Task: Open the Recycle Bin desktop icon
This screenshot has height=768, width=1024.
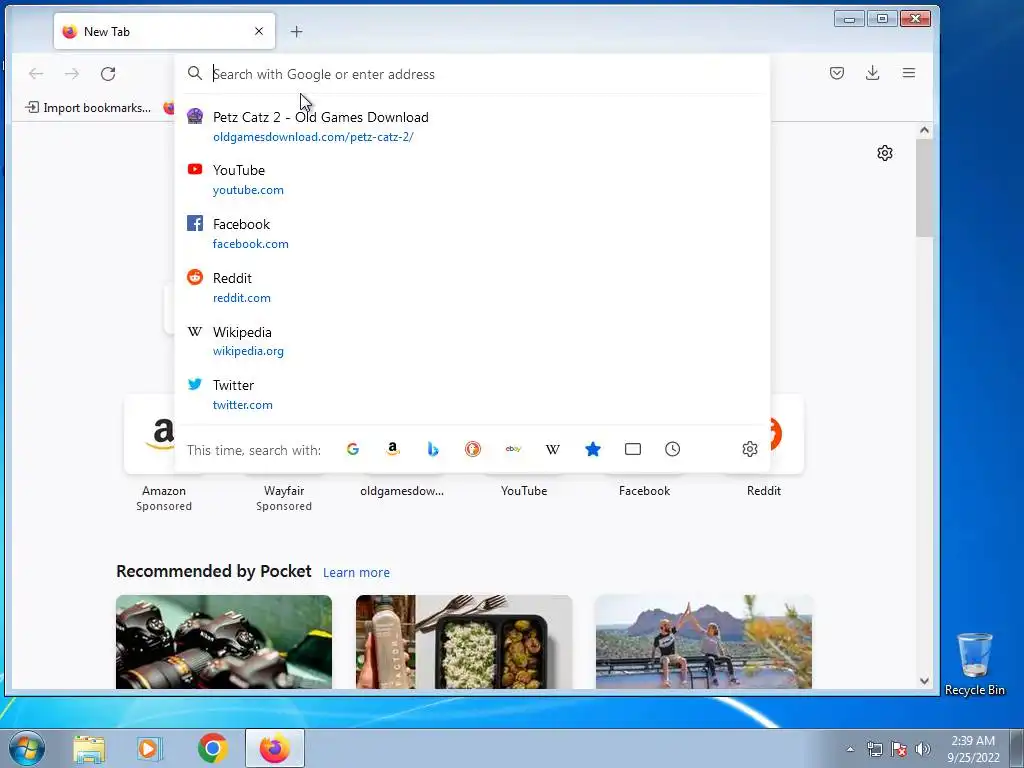Action: click(974, 664)
